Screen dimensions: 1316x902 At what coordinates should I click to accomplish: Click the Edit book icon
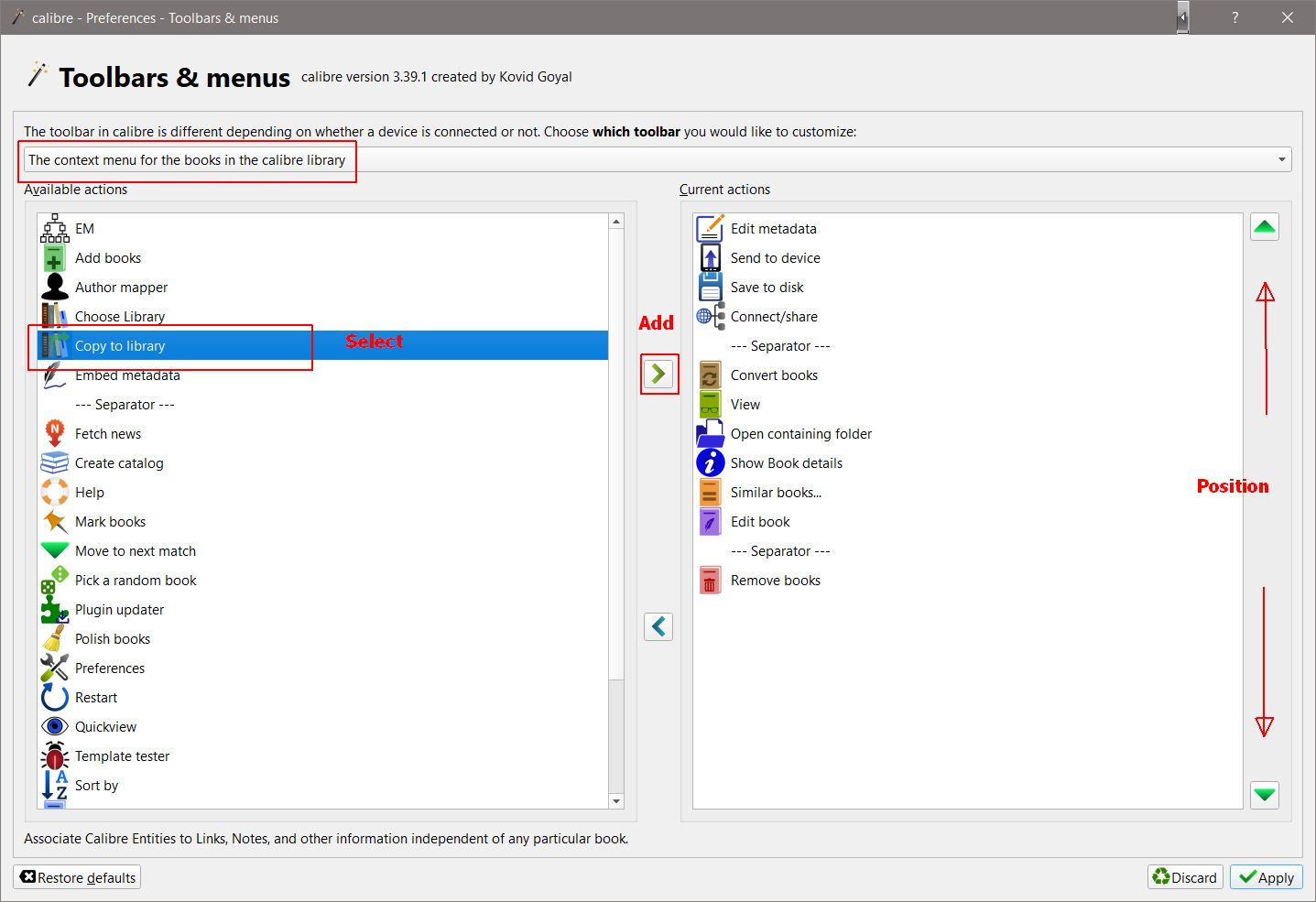coord(711,521)
